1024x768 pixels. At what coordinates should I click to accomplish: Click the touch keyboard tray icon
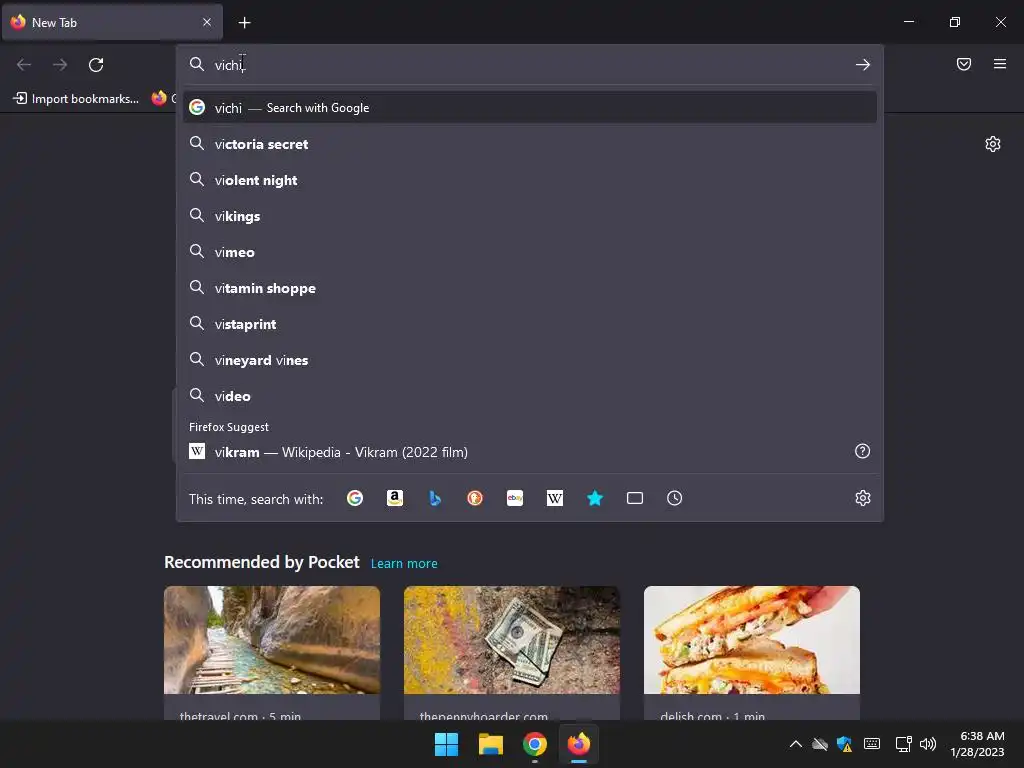click(x=872, y=744)
